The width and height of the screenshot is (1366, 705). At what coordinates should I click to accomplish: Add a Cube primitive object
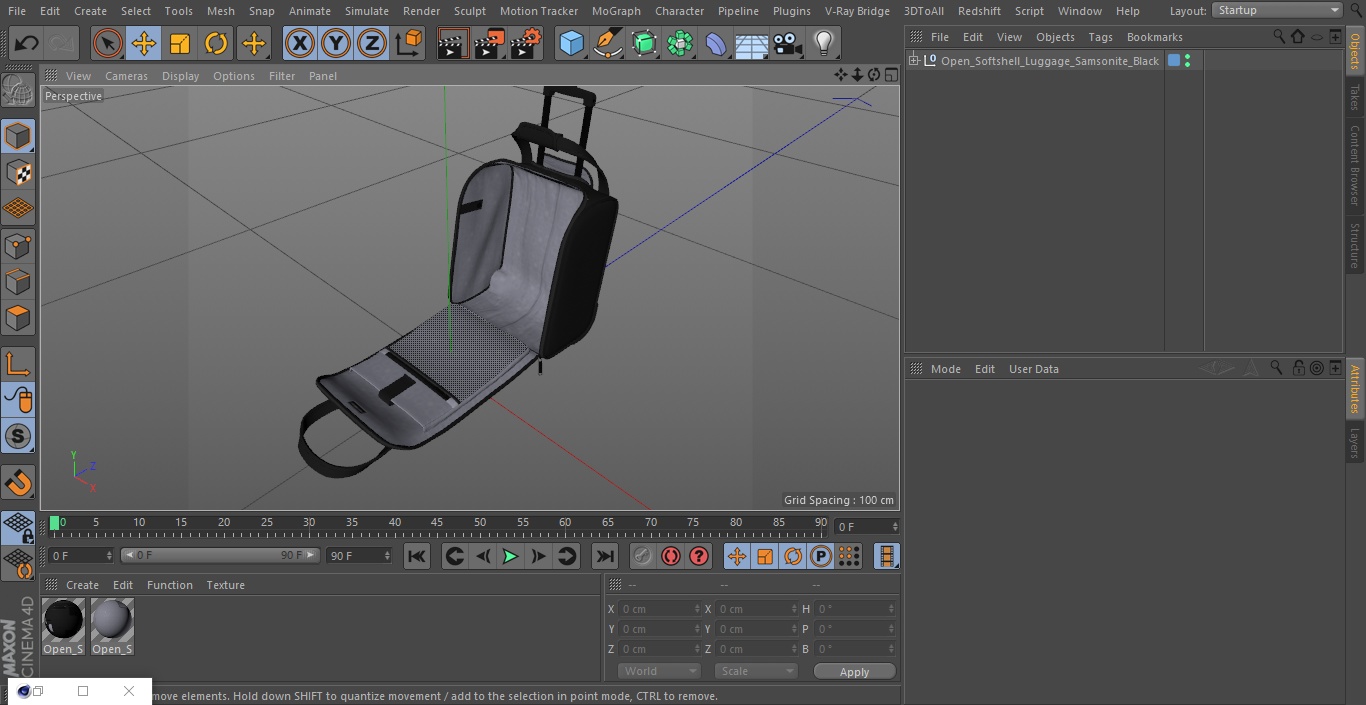(571, 43)
